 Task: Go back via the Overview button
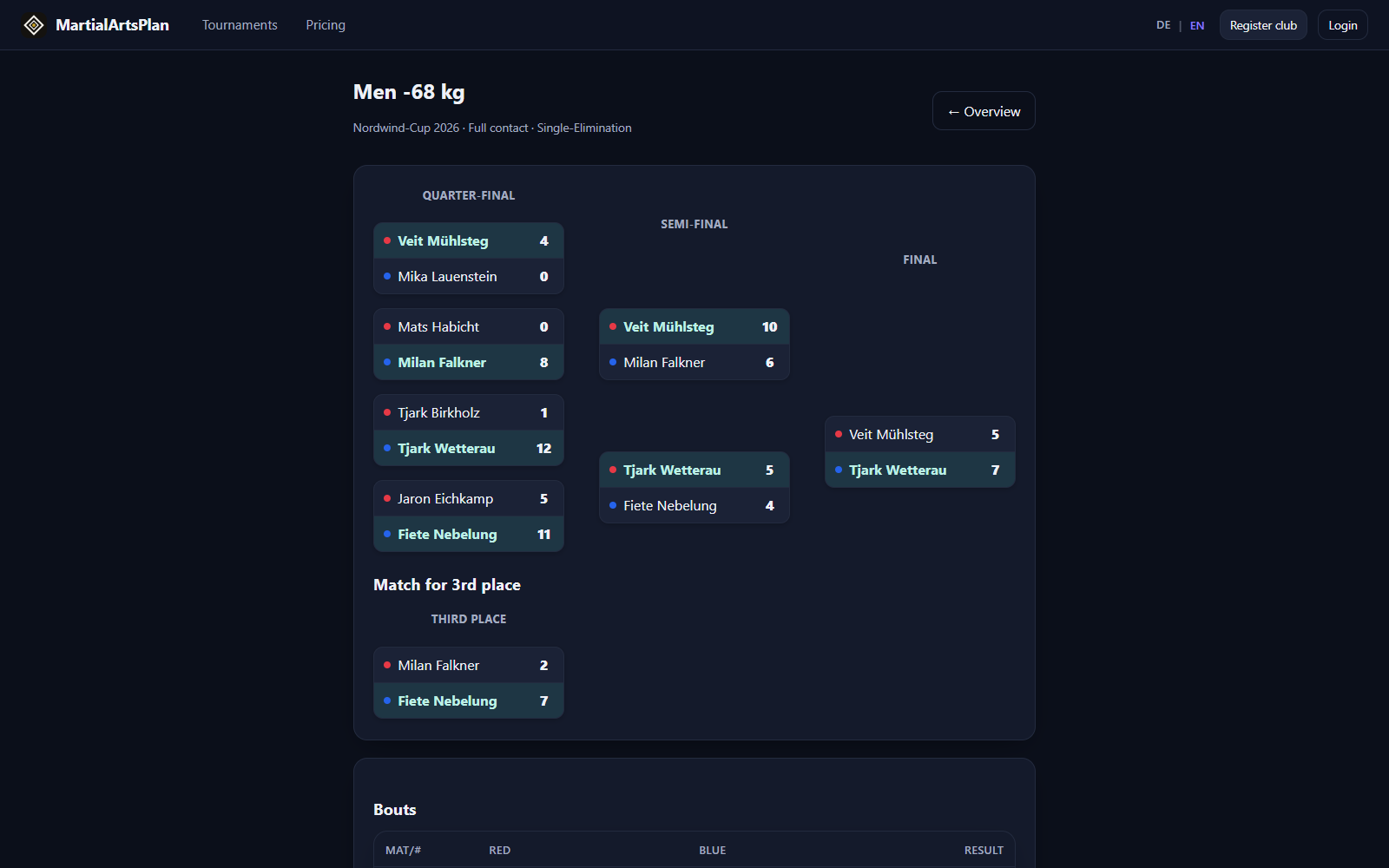tap(984, 111)
